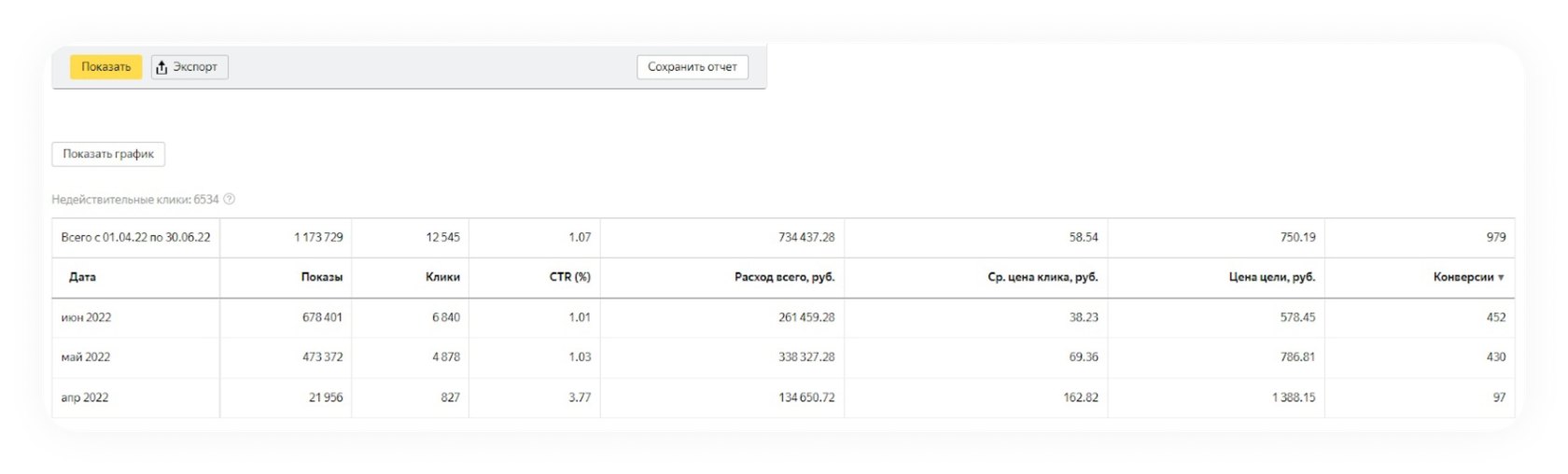Sort table by Показы column header
Viewport: 1568px width, 474px height.
(321, 277)
